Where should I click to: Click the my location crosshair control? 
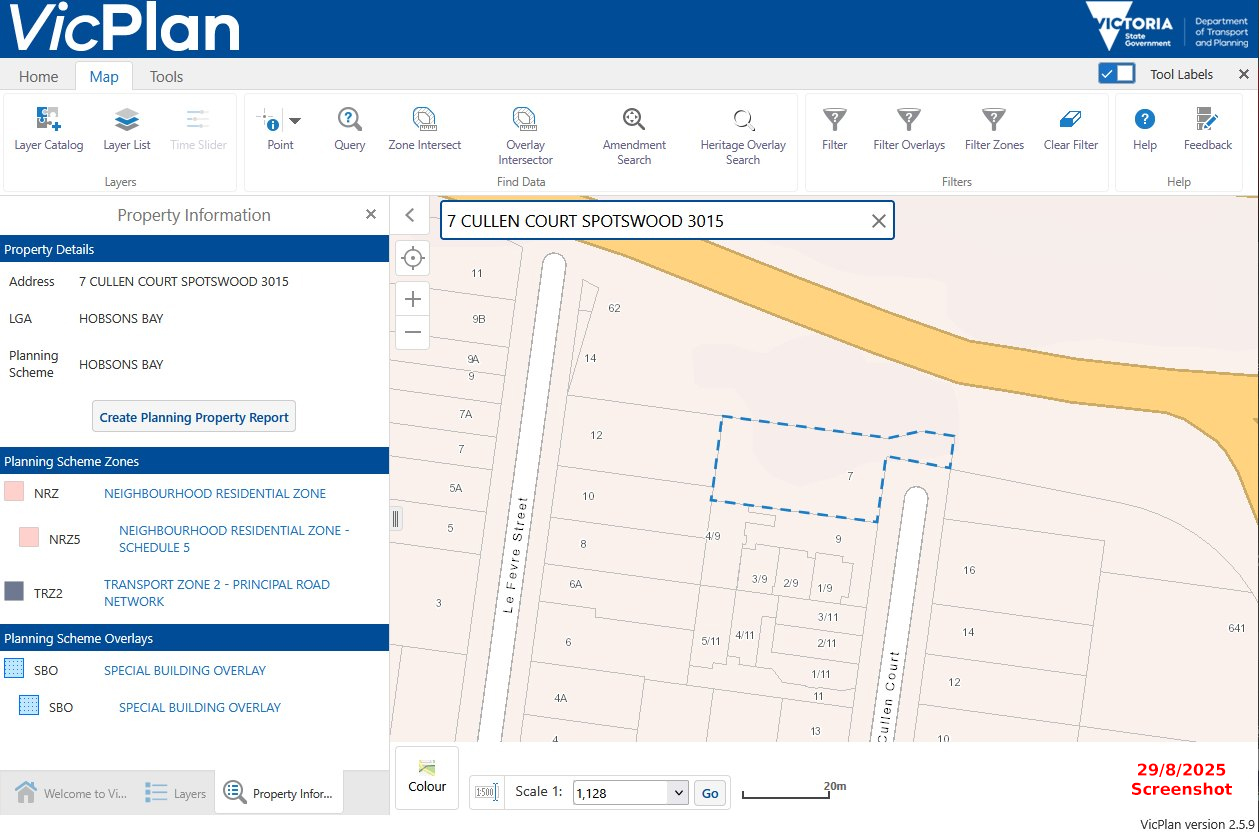point(412,258)
